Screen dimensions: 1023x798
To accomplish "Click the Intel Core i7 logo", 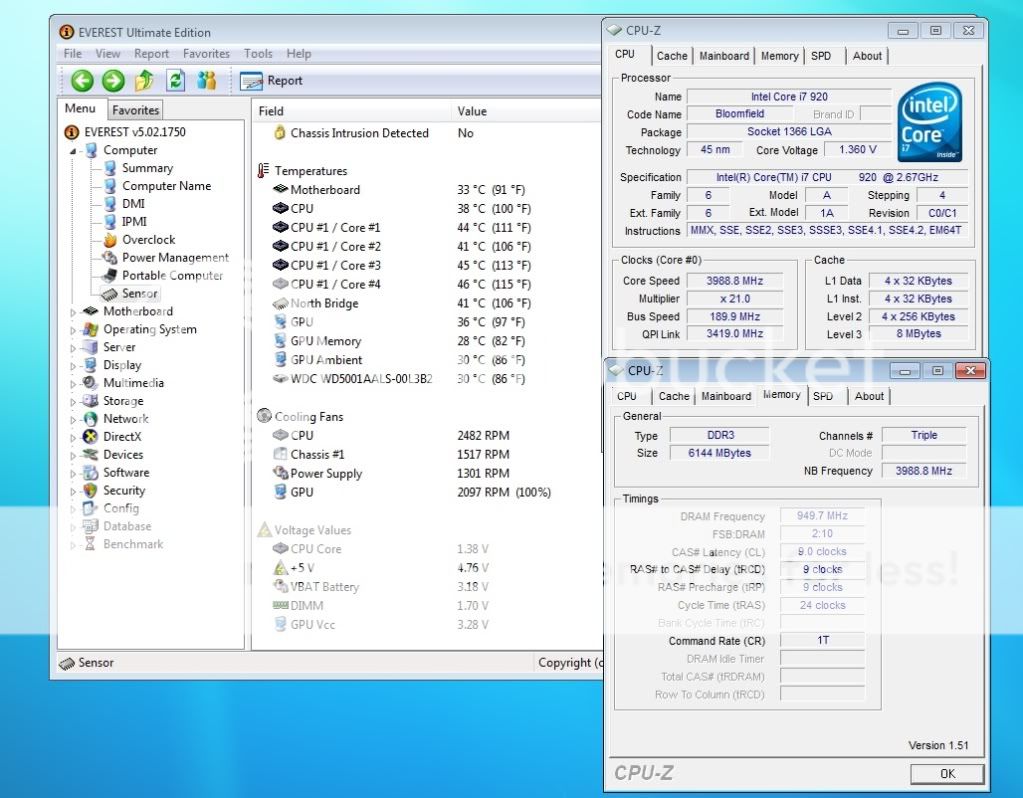I will coord(929,122).
